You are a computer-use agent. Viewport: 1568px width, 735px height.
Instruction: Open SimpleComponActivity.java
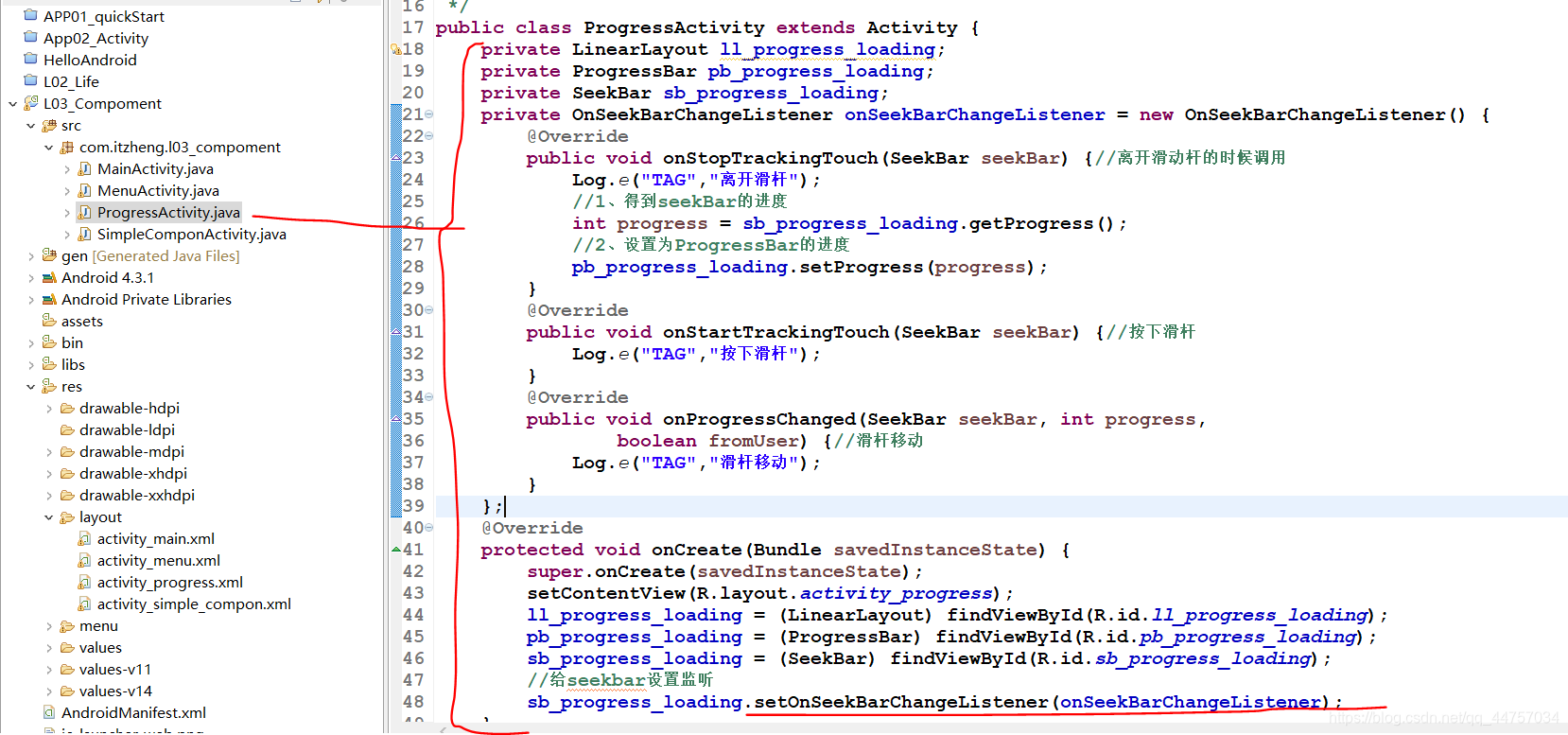[x=191, y=234]
